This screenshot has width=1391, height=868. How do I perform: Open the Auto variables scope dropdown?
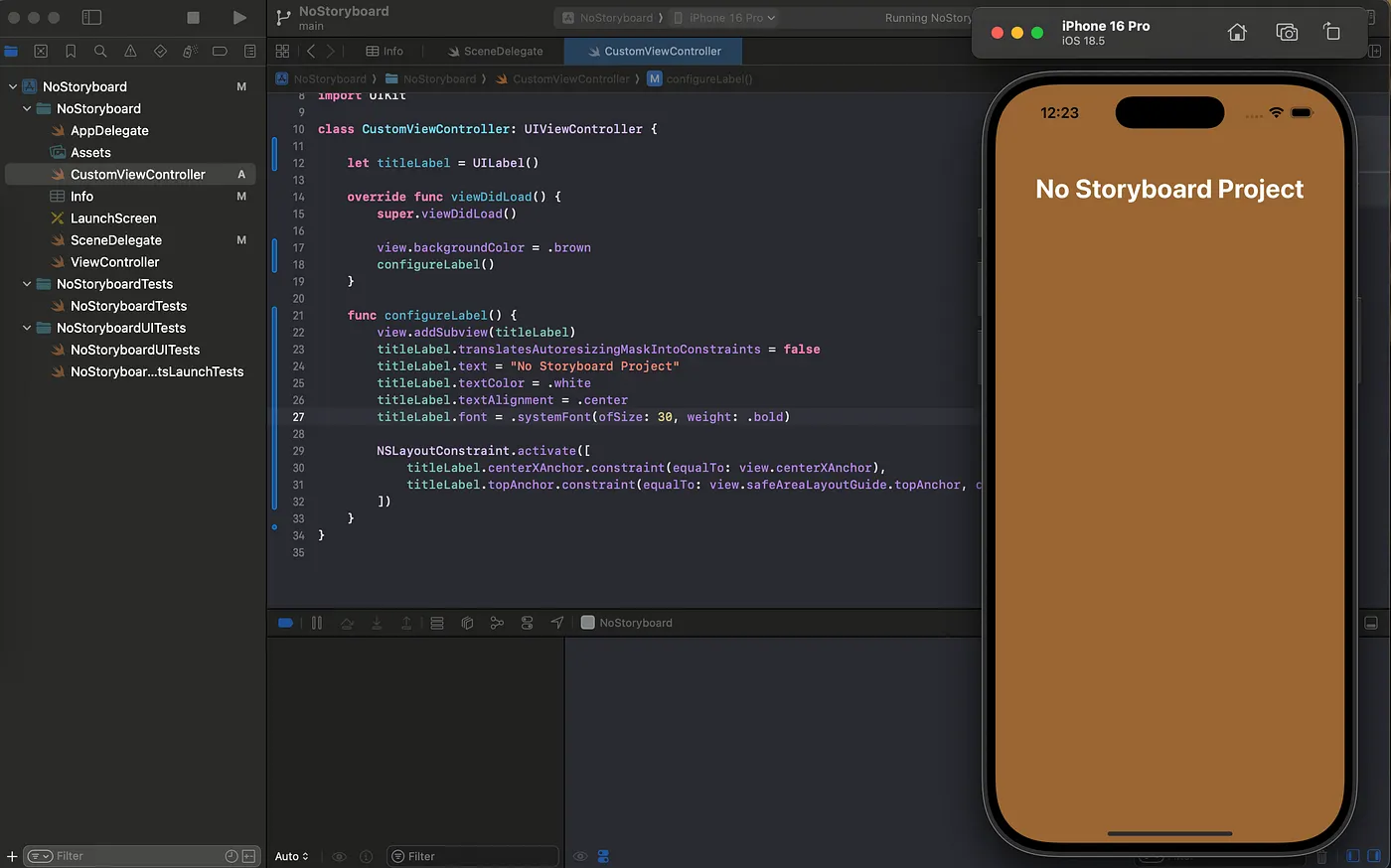(292, 856)
